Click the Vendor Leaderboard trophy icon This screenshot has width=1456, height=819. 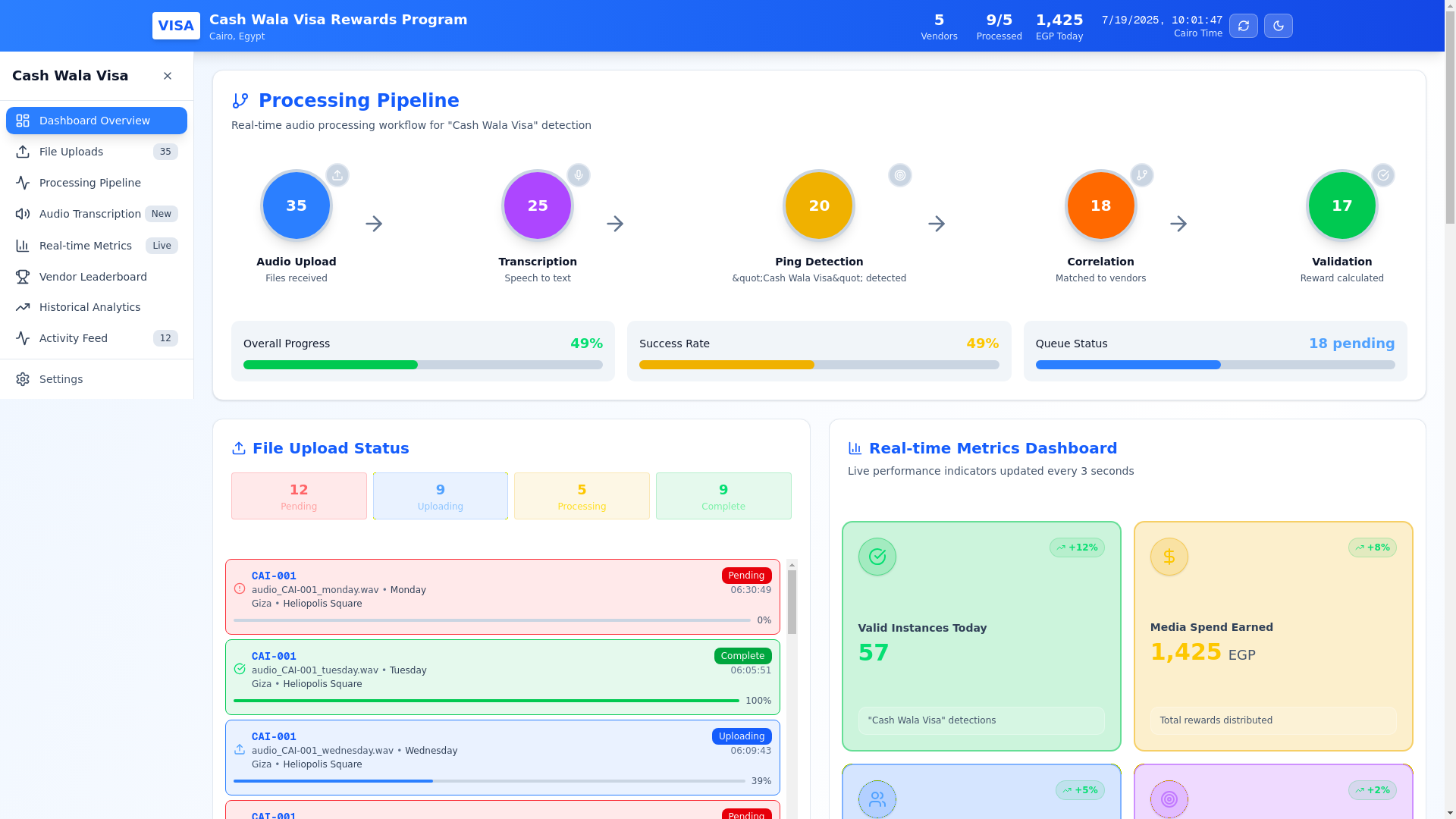(23, 277)
